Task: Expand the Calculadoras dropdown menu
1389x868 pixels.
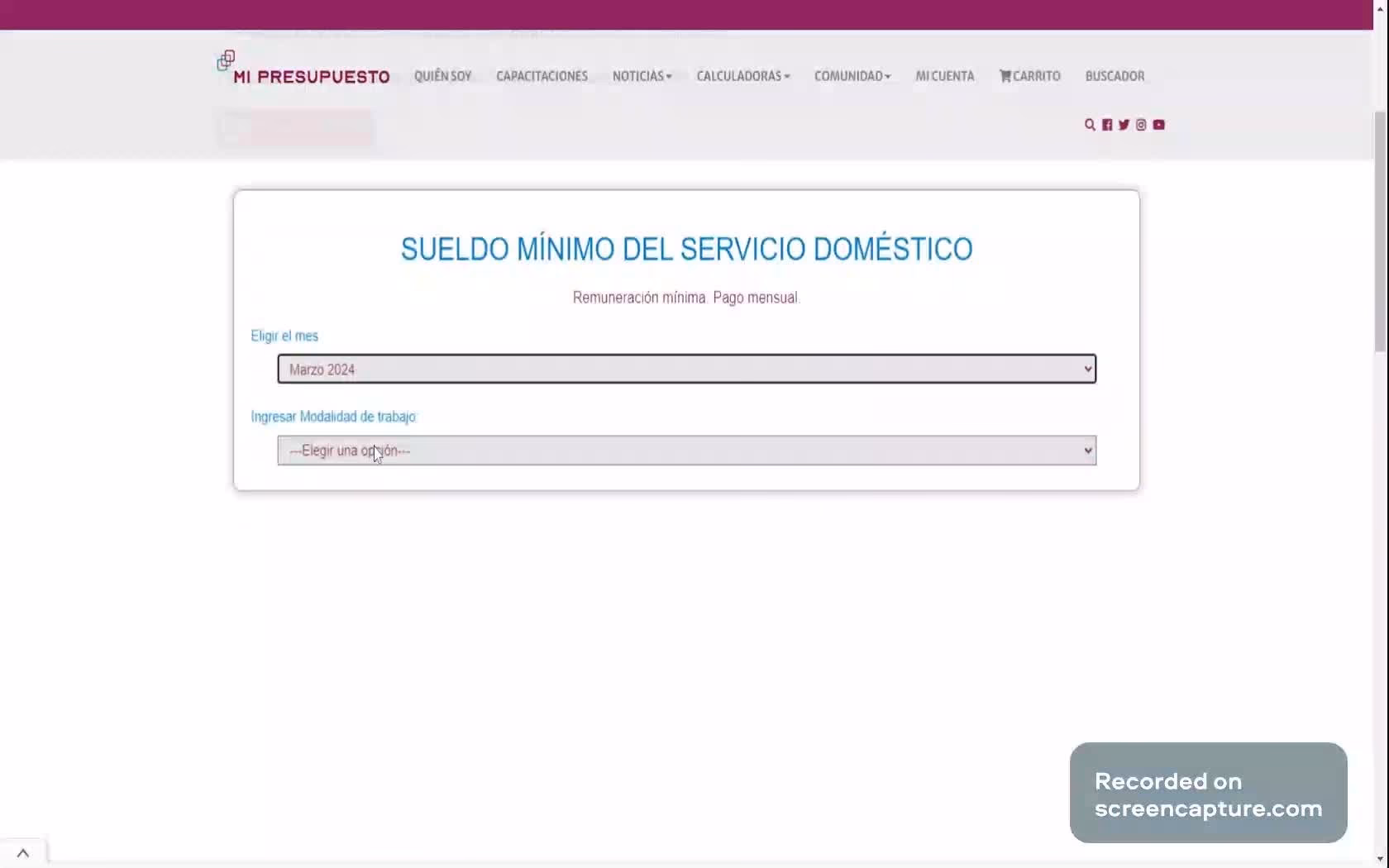Action: [742, 76]
